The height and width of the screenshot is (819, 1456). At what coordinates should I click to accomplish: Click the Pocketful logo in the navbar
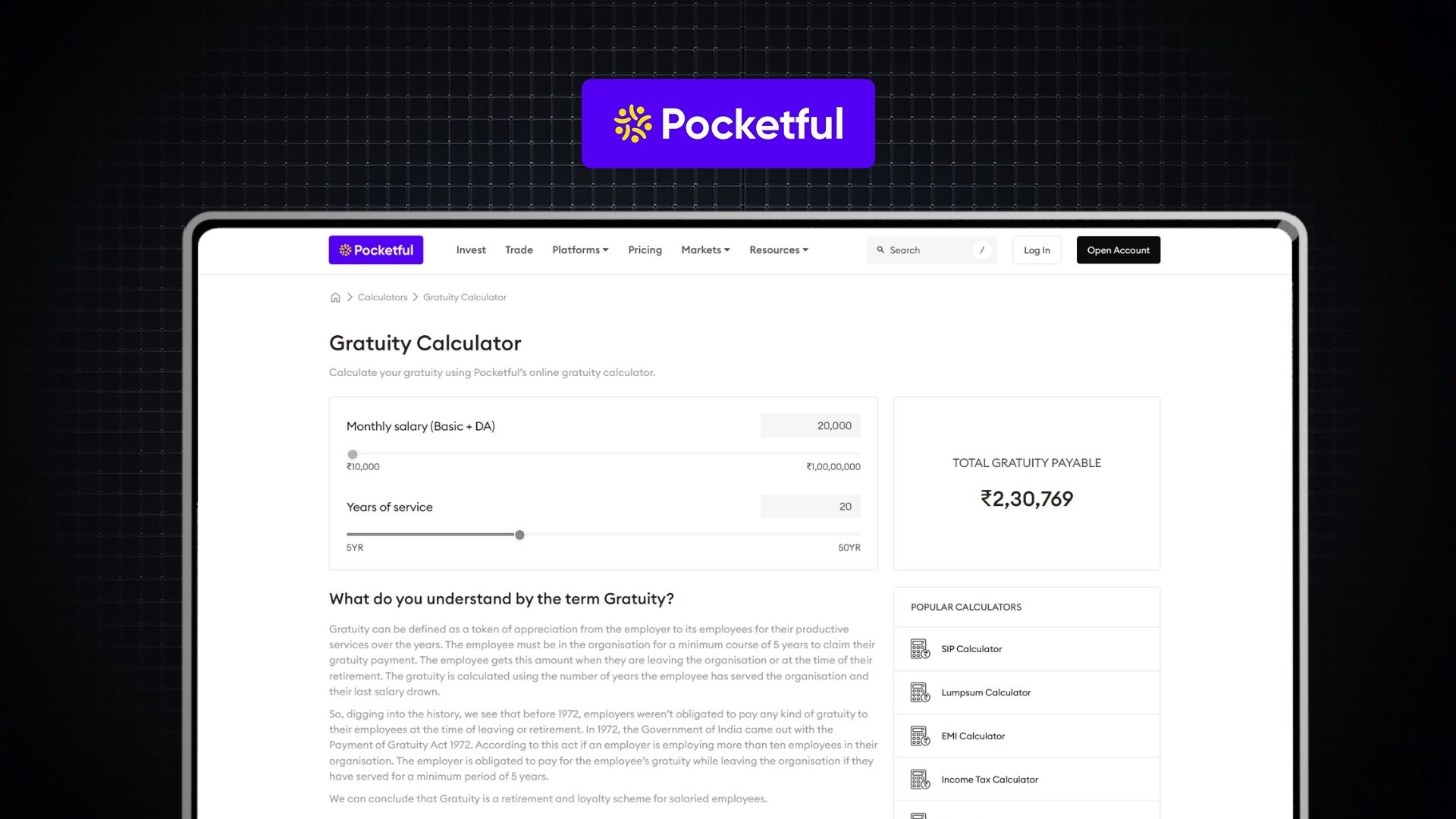click(x=375, y=249)
